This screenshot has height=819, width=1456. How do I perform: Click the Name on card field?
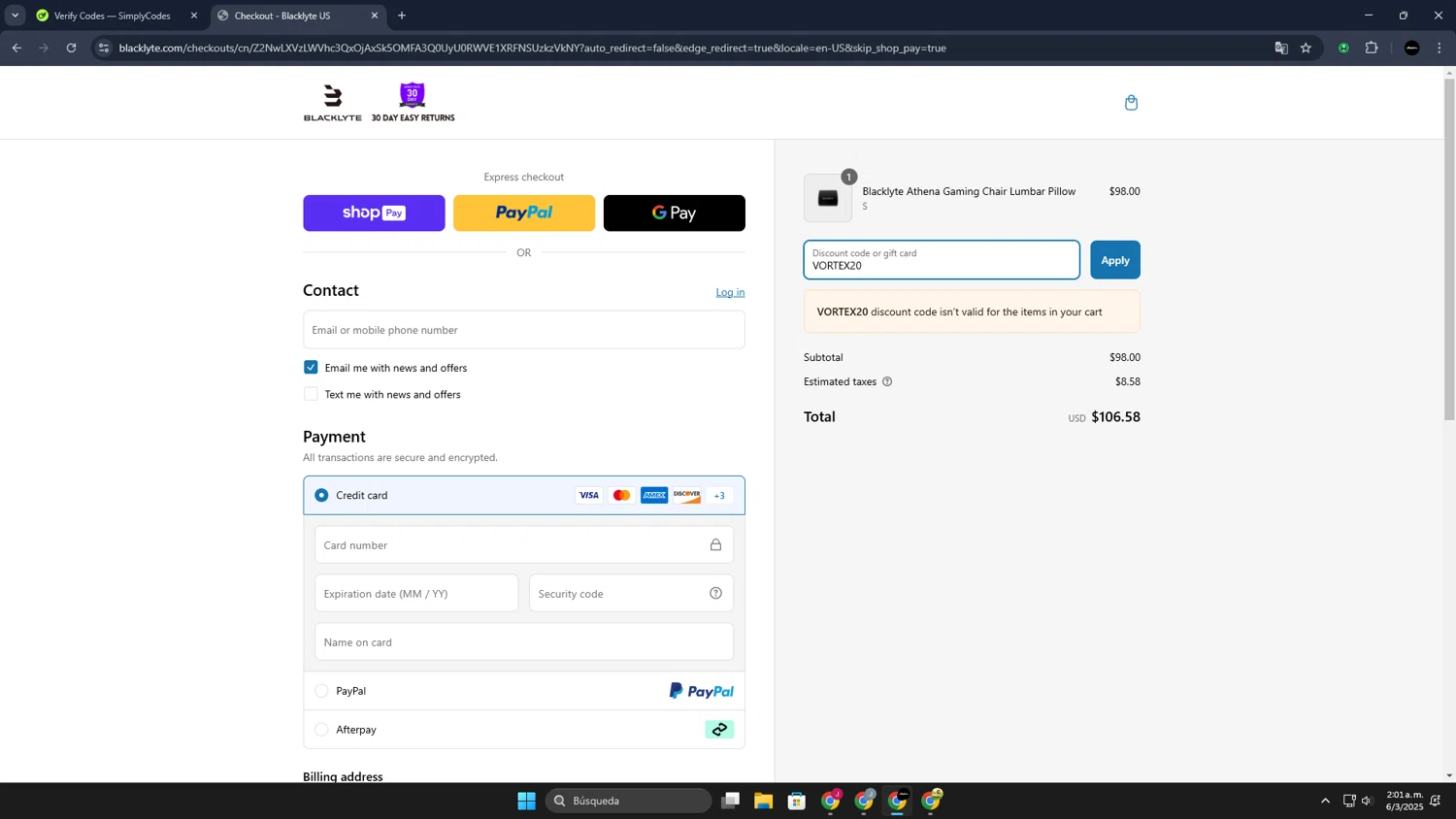pyautogui.click(x=524, y=642)
